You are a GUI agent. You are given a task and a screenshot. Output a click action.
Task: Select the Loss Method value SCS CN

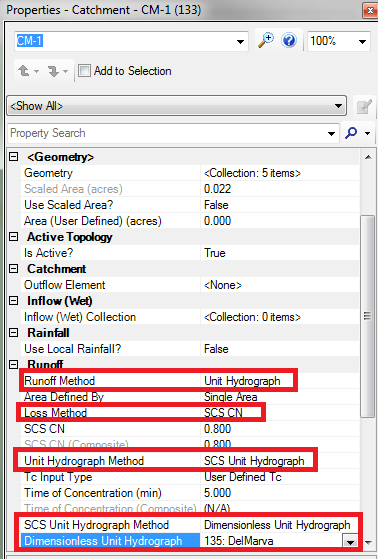click(x=223, y=413)
